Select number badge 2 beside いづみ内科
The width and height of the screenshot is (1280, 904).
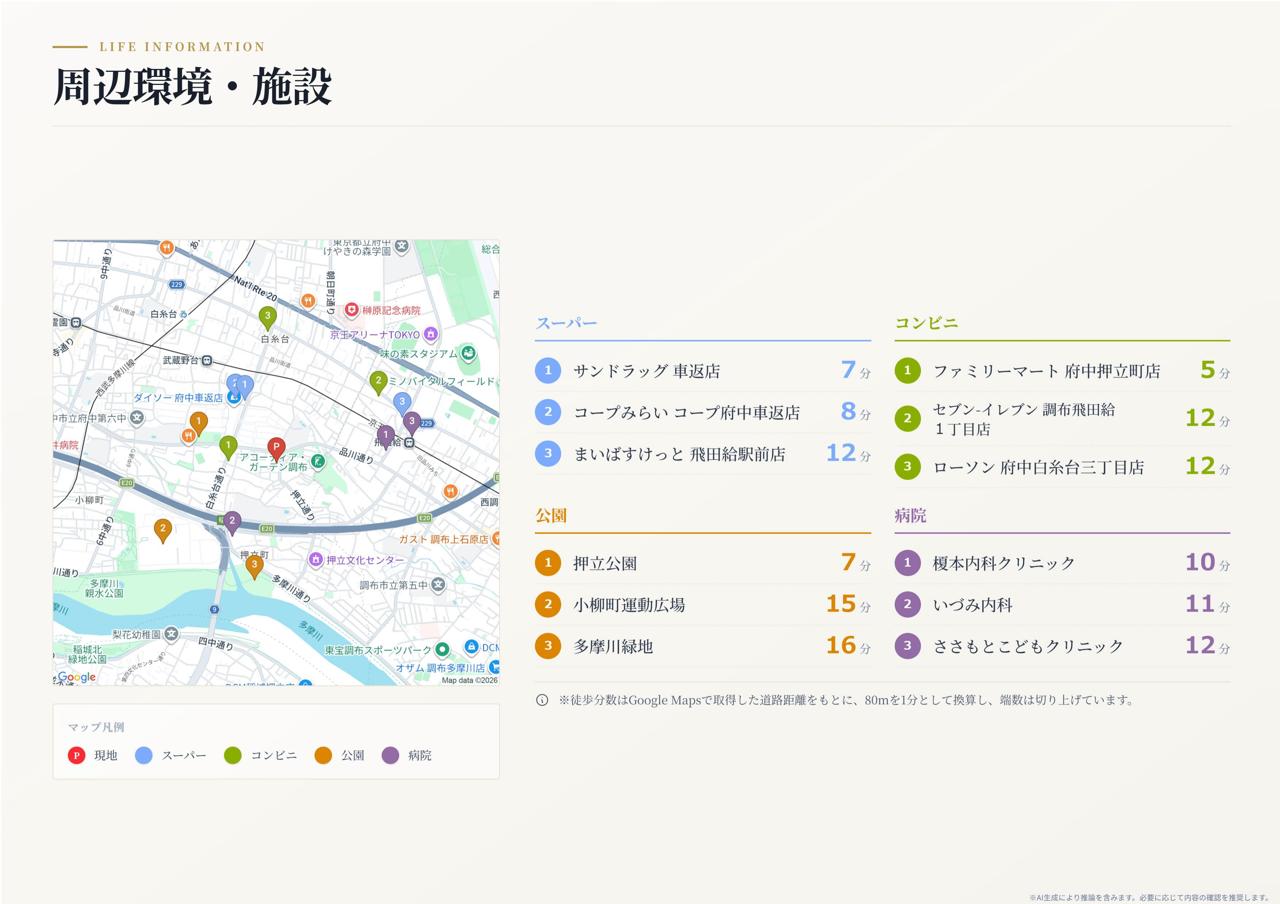(x=907, y=605)
